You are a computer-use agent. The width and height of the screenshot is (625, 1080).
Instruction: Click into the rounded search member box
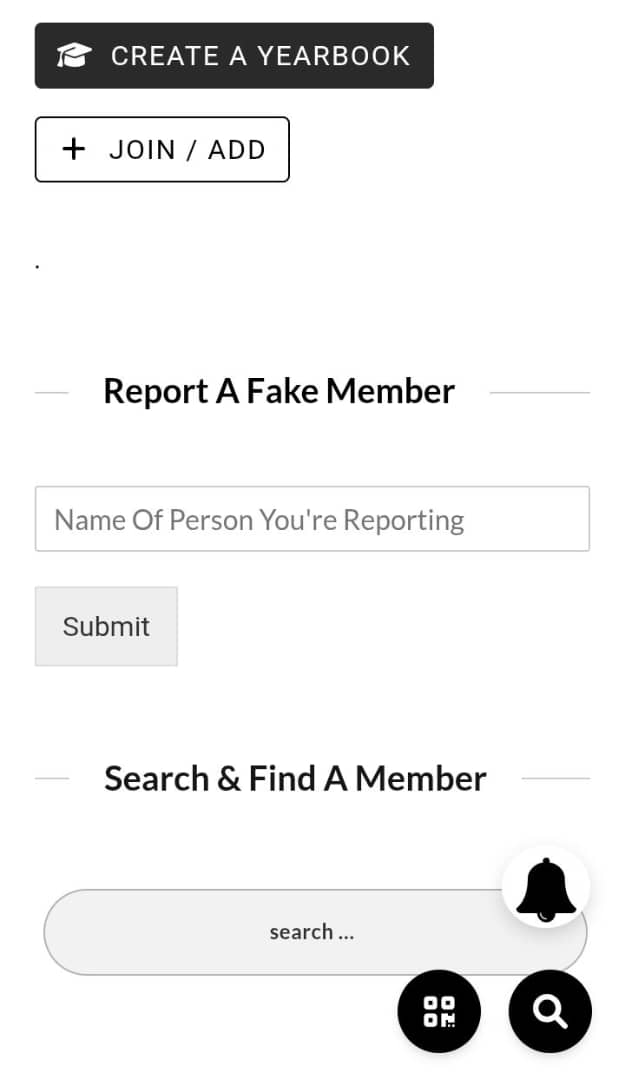click(x=200, y=932)
